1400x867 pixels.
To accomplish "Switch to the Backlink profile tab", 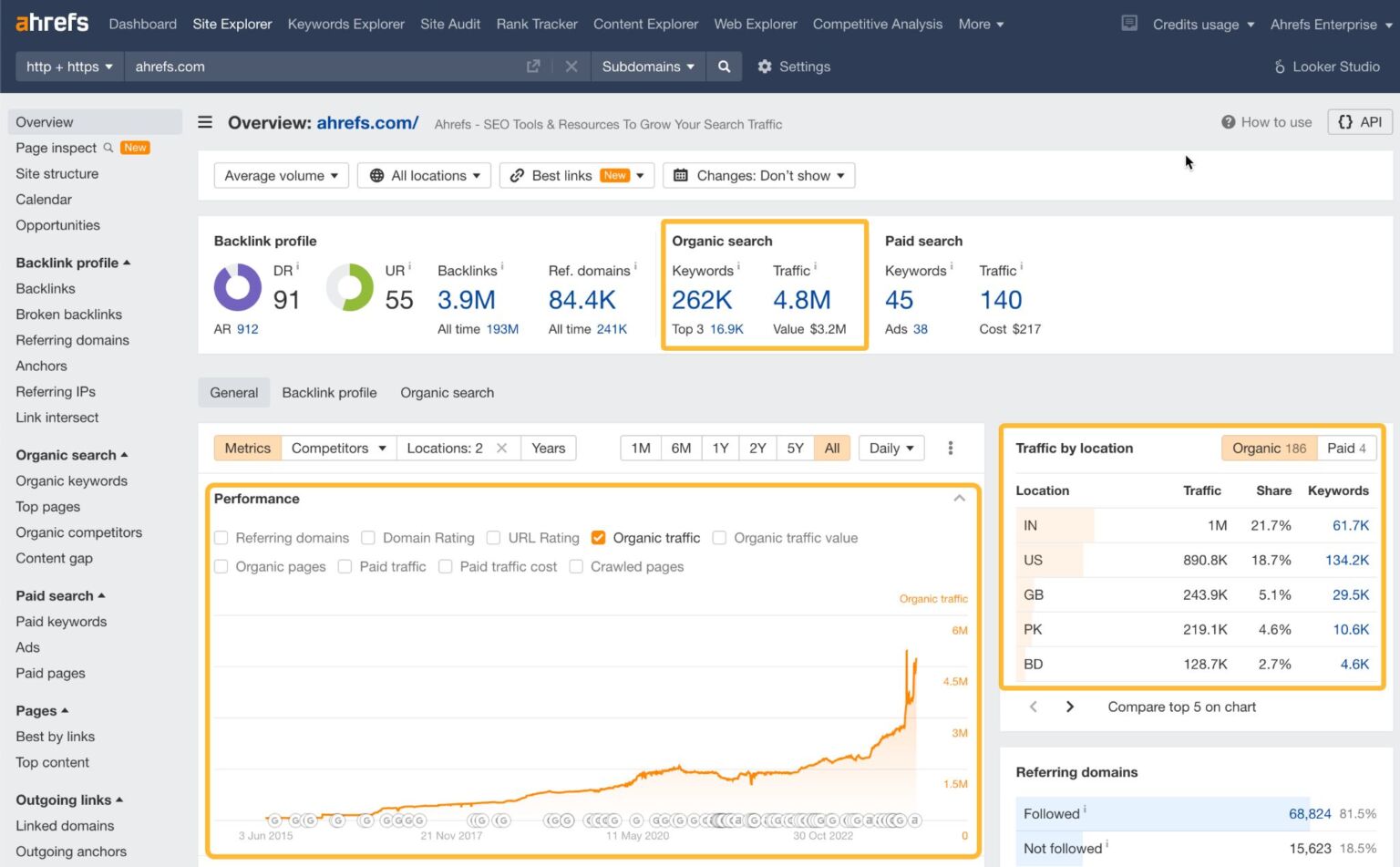I will (329, 392).
